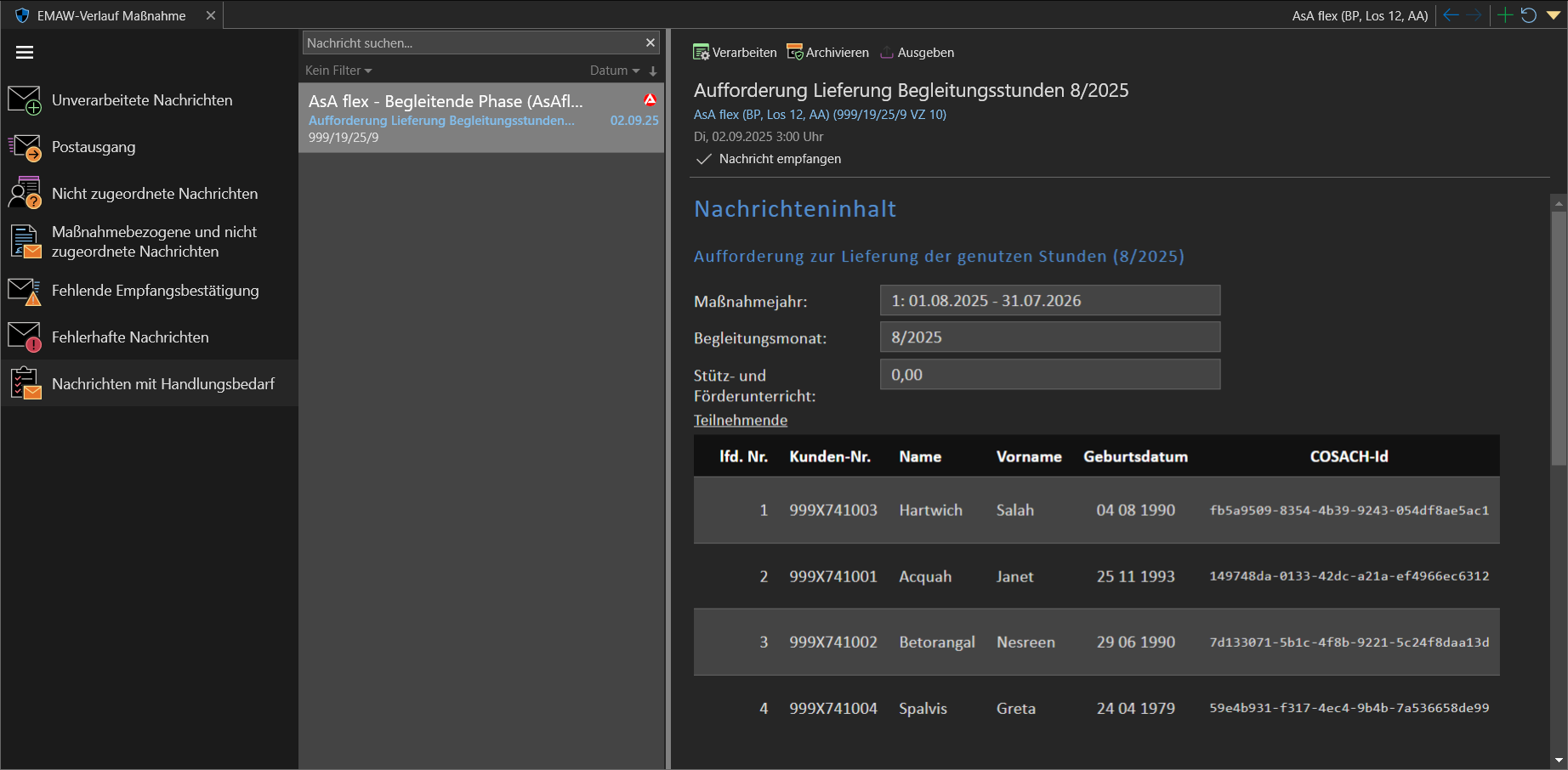The height and width of the screenshot is (770, 1568).
Task: Click the Unverarbeitete Nachrichten envelope icon
Action: 25,100
